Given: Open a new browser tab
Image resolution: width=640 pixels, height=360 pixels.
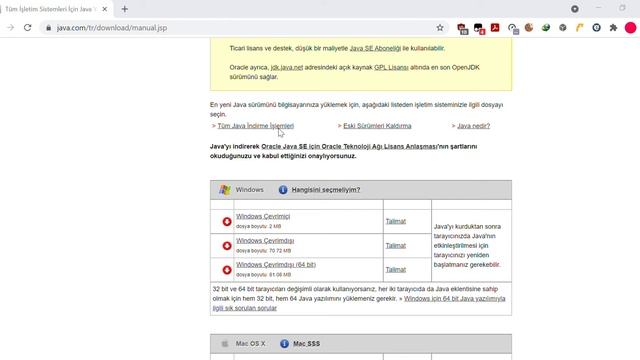Looking at the screenshot, I should [124, 9].
